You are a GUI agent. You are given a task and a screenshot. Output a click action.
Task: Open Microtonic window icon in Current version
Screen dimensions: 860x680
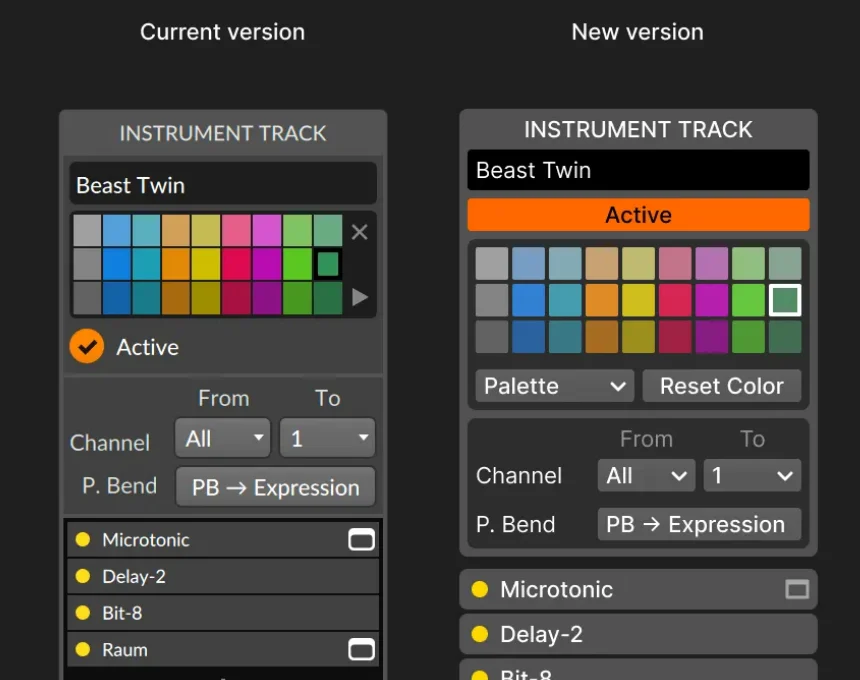click(x=361, y=540)
